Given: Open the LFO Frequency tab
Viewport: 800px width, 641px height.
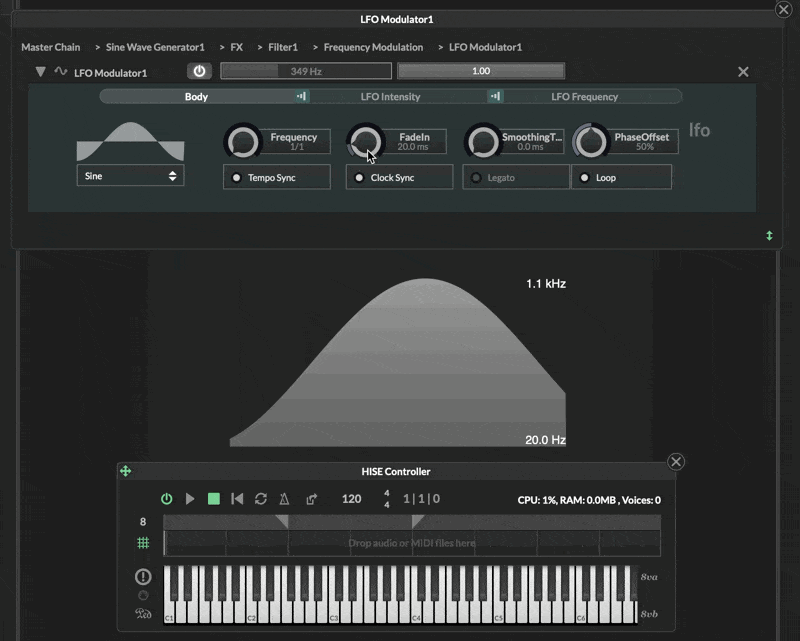Looking at the screenshot, I should (584, 97).
